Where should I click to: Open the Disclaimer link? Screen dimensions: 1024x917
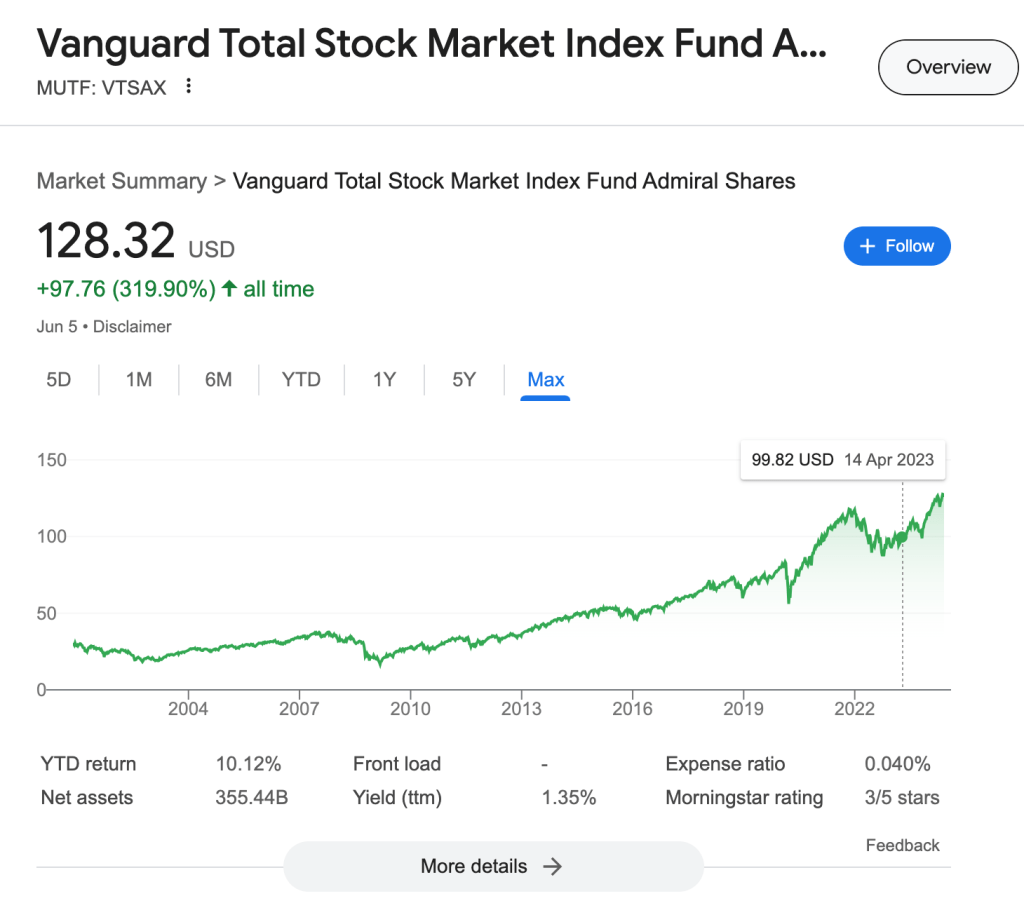[132, 326]
